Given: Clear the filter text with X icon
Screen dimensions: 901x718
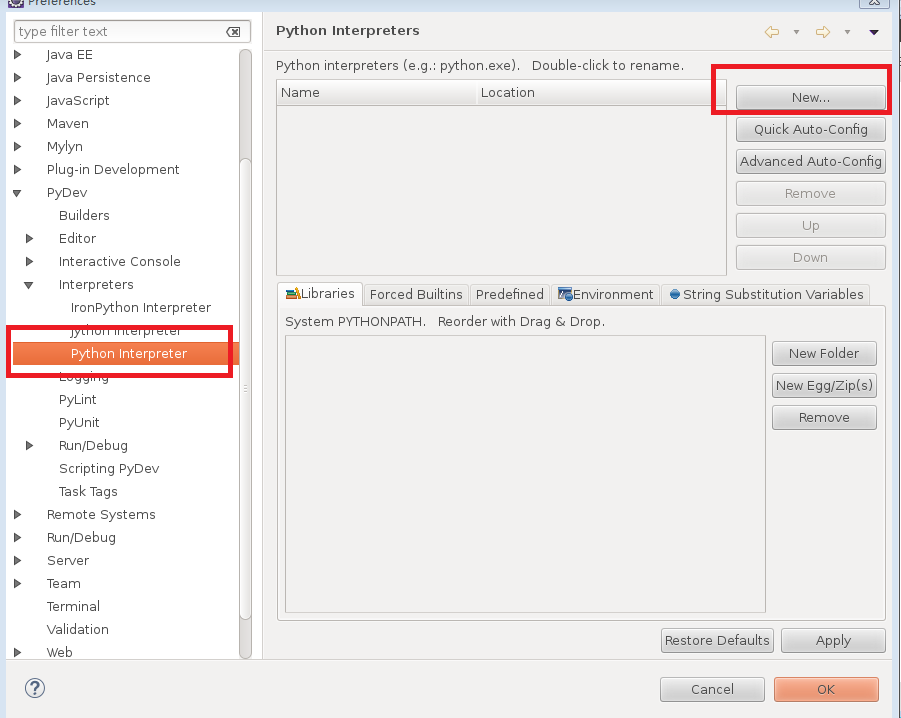Looking at the screenshot, I should pos(233,32).
